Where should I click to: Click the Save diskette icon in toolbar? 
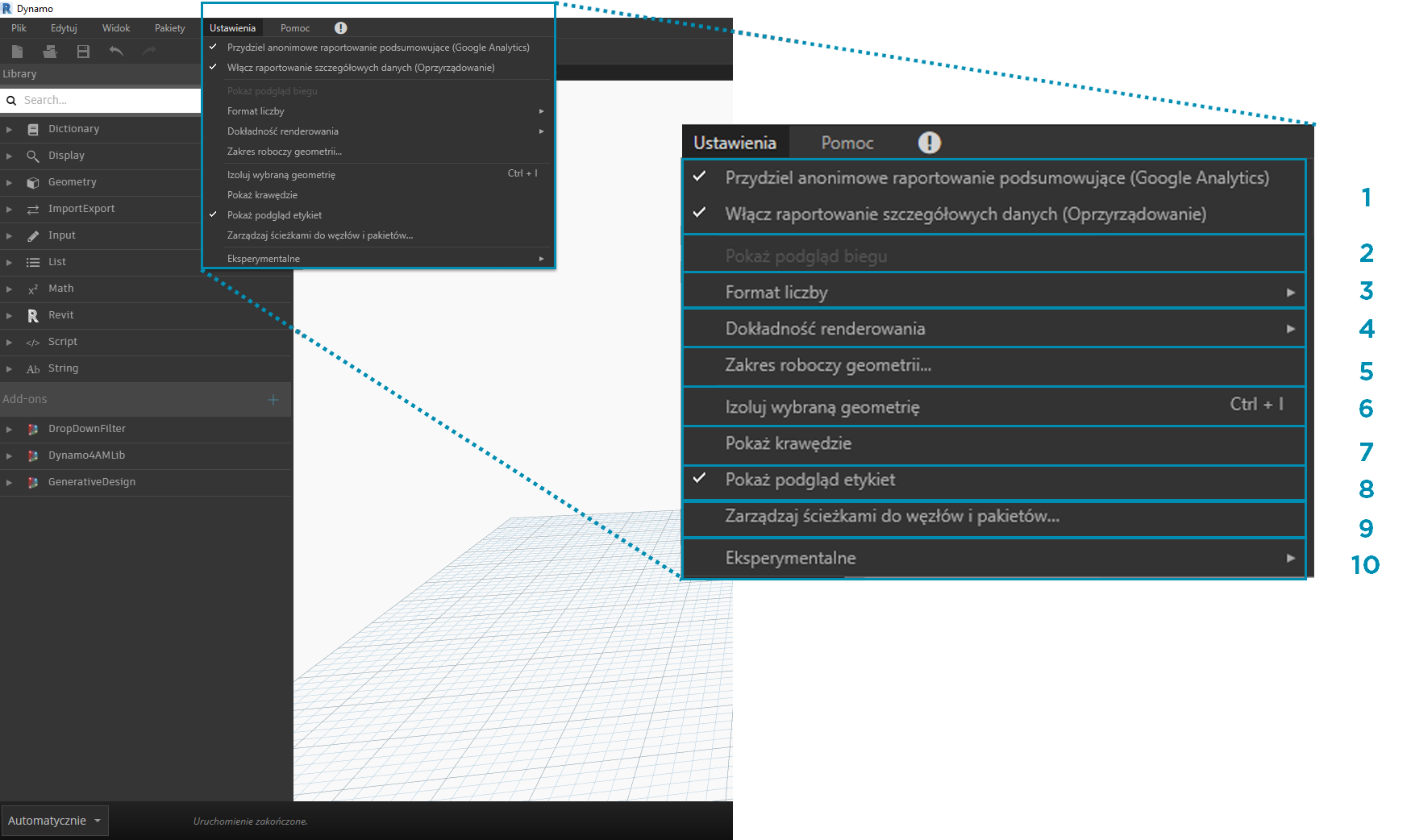pos(83,52)
